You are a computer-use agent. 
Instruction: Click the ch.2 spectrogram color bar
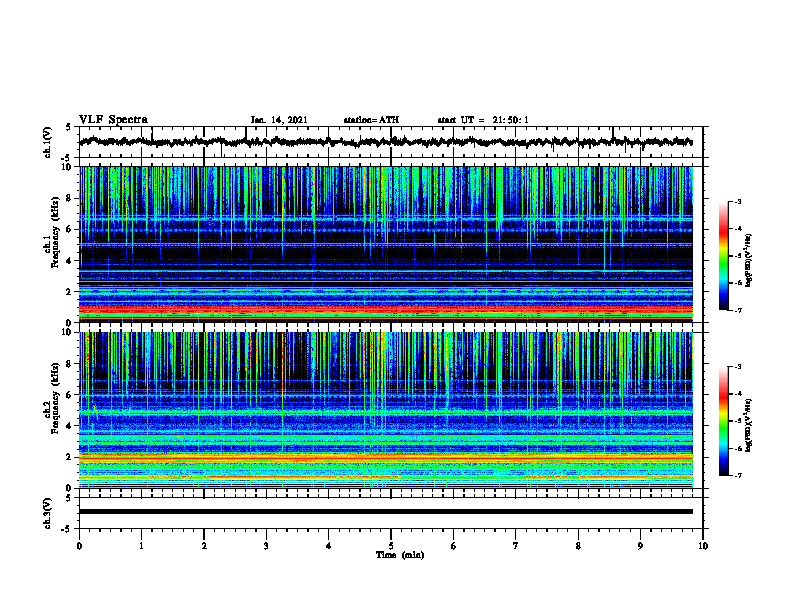coord(724,421)
